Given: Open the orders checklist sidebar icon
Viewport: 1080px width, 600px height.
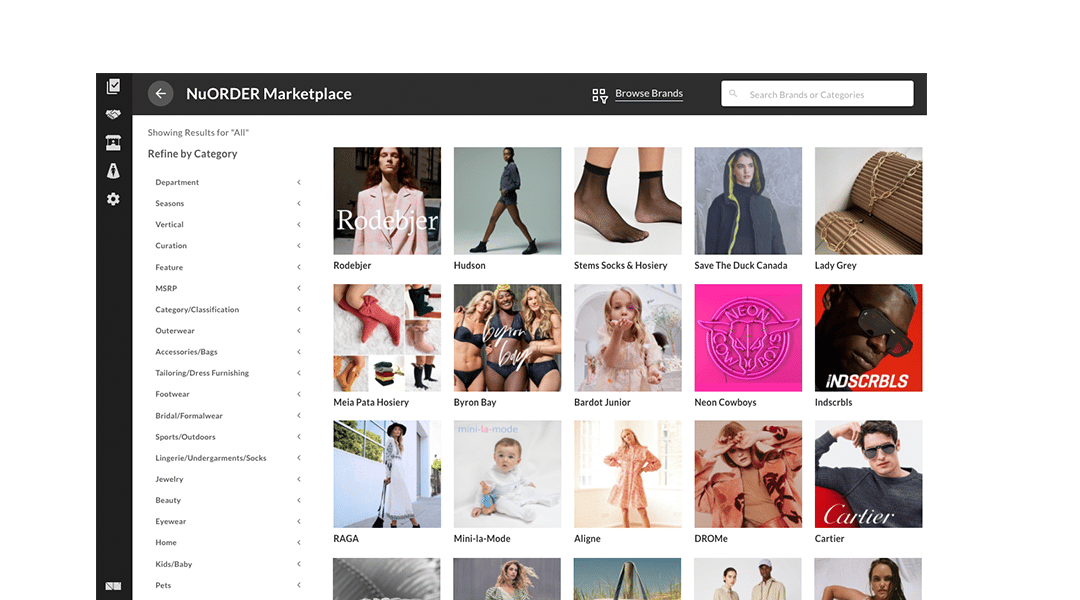Looking at the screenshot, I should pyautogui.click(x=114, y=86).
